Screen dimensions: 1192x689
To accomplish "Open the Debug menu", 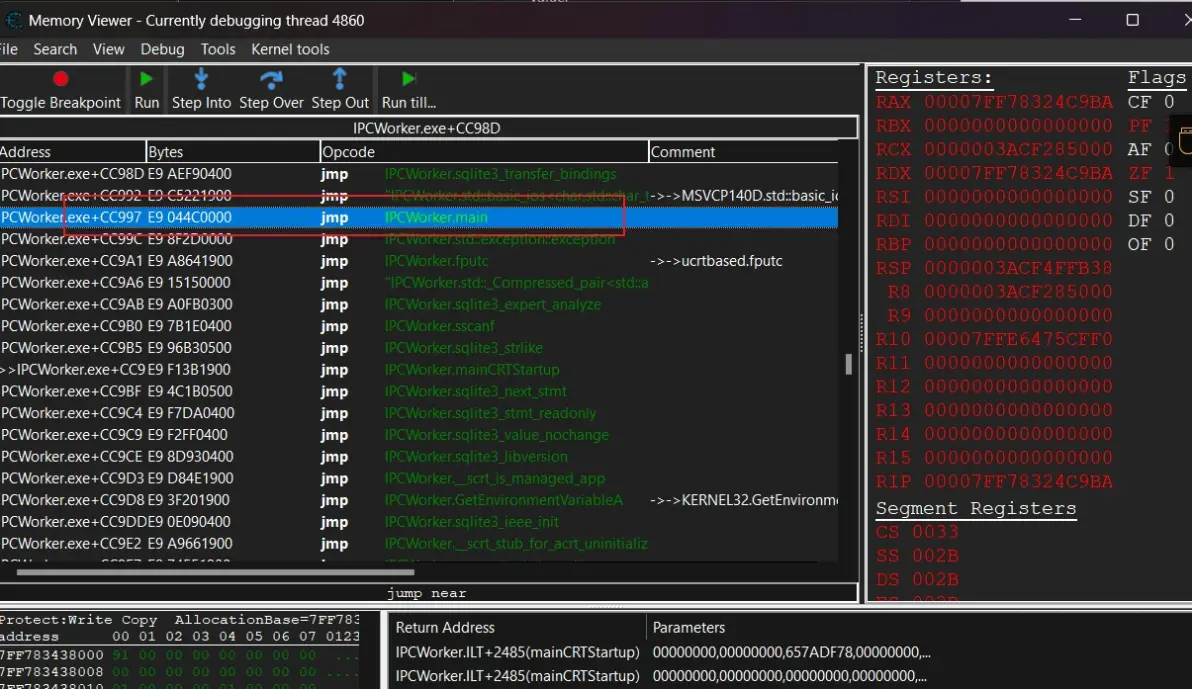I will click(x=163, y=49).
